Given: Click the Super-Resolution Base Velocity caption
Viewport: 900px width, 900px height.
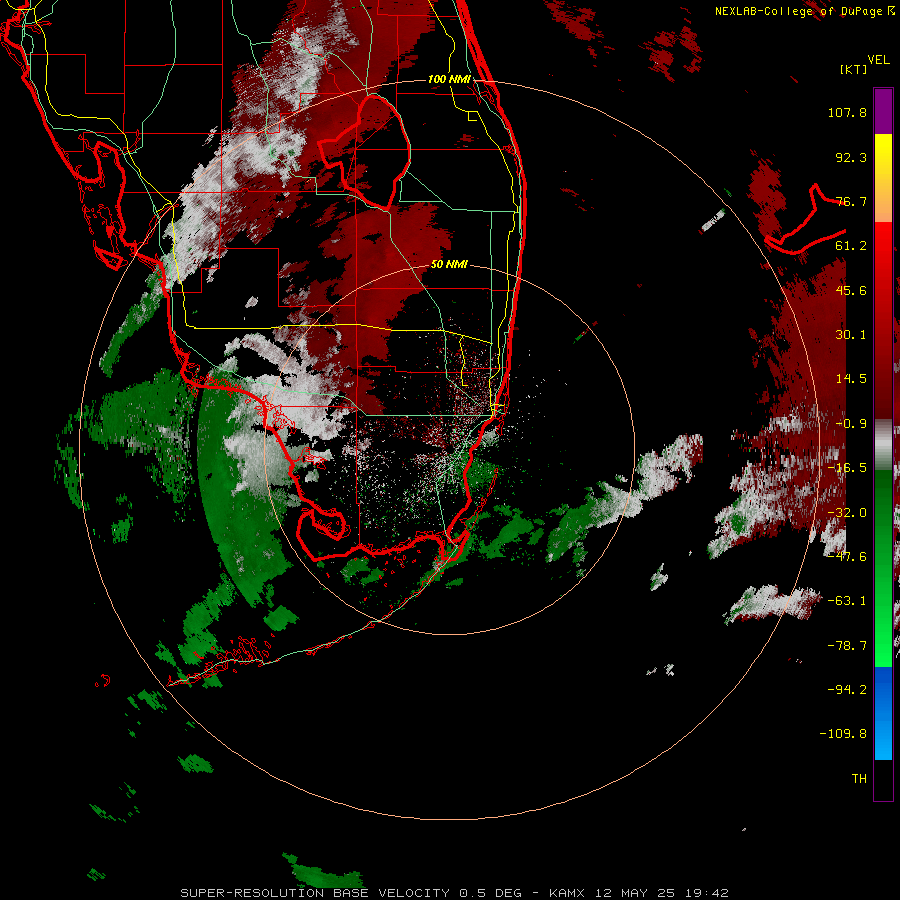Looking at the screenshot, I should pos(454,893).
